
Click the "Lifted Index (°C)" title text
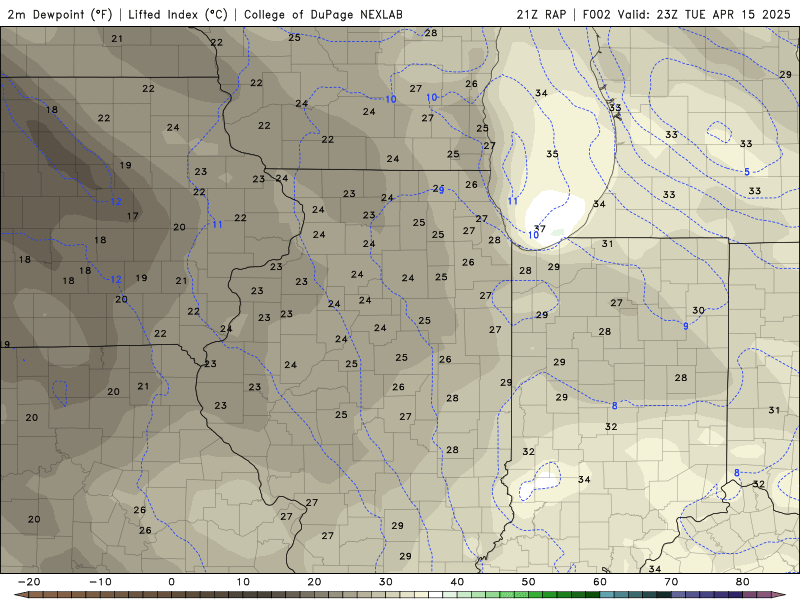click(x=178, y=14)
